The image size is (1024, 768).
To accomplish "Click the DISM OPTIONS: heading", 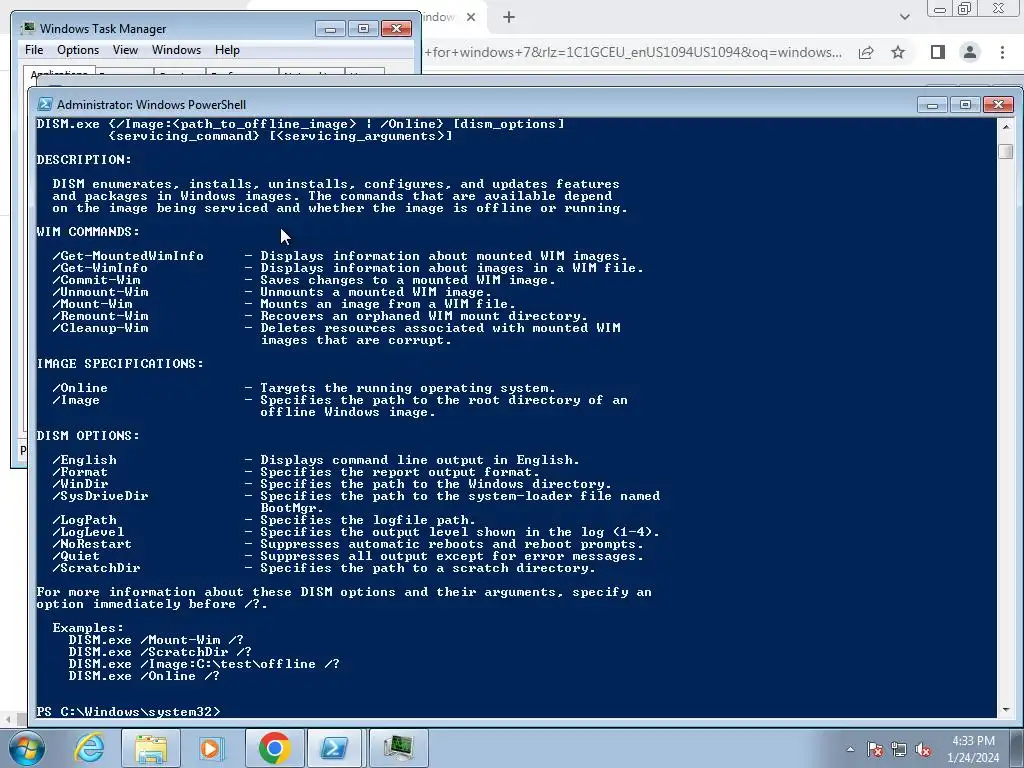I will (x=88, y=436).
